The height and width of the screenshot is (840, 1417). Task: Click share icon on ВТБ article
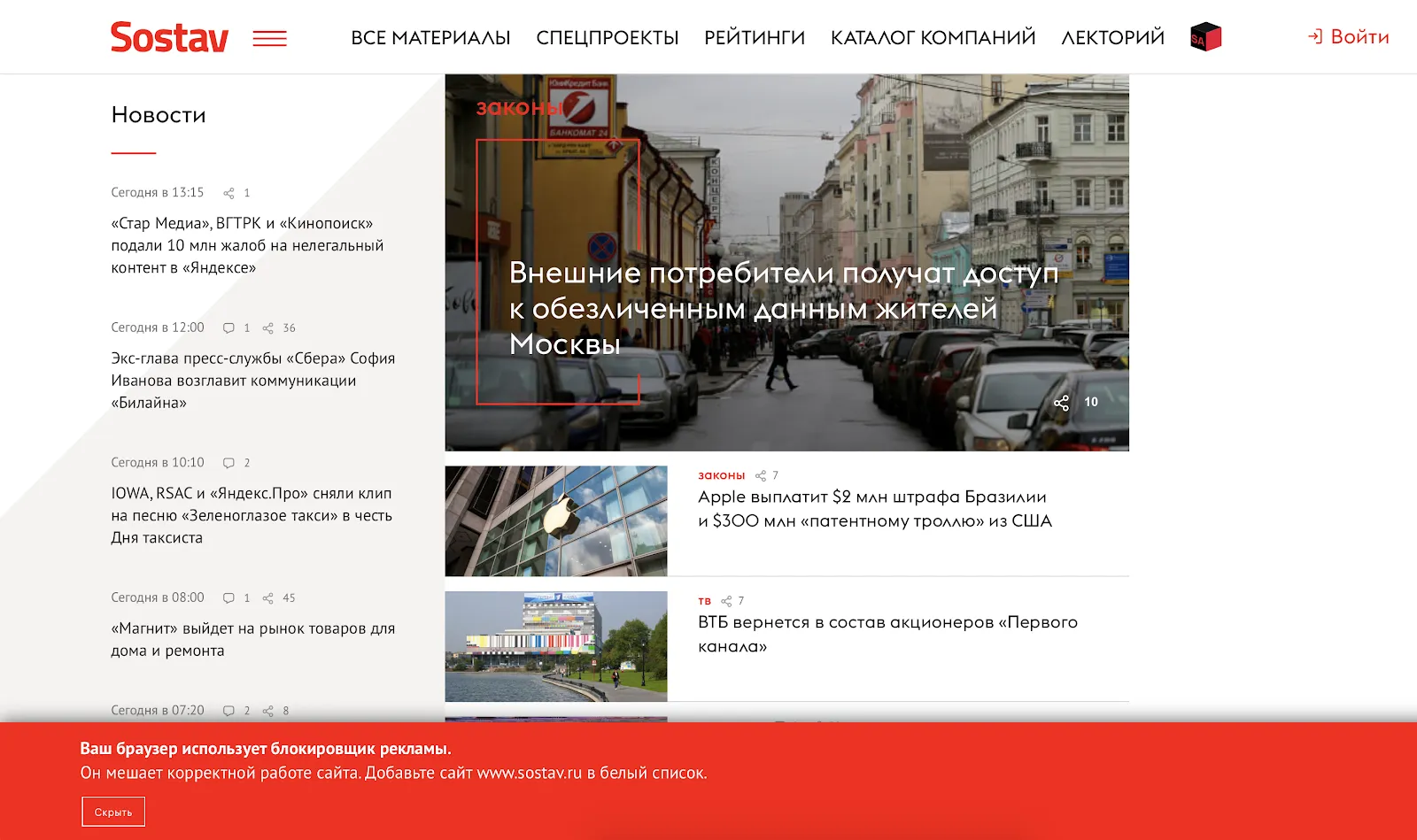click(726, 601)
